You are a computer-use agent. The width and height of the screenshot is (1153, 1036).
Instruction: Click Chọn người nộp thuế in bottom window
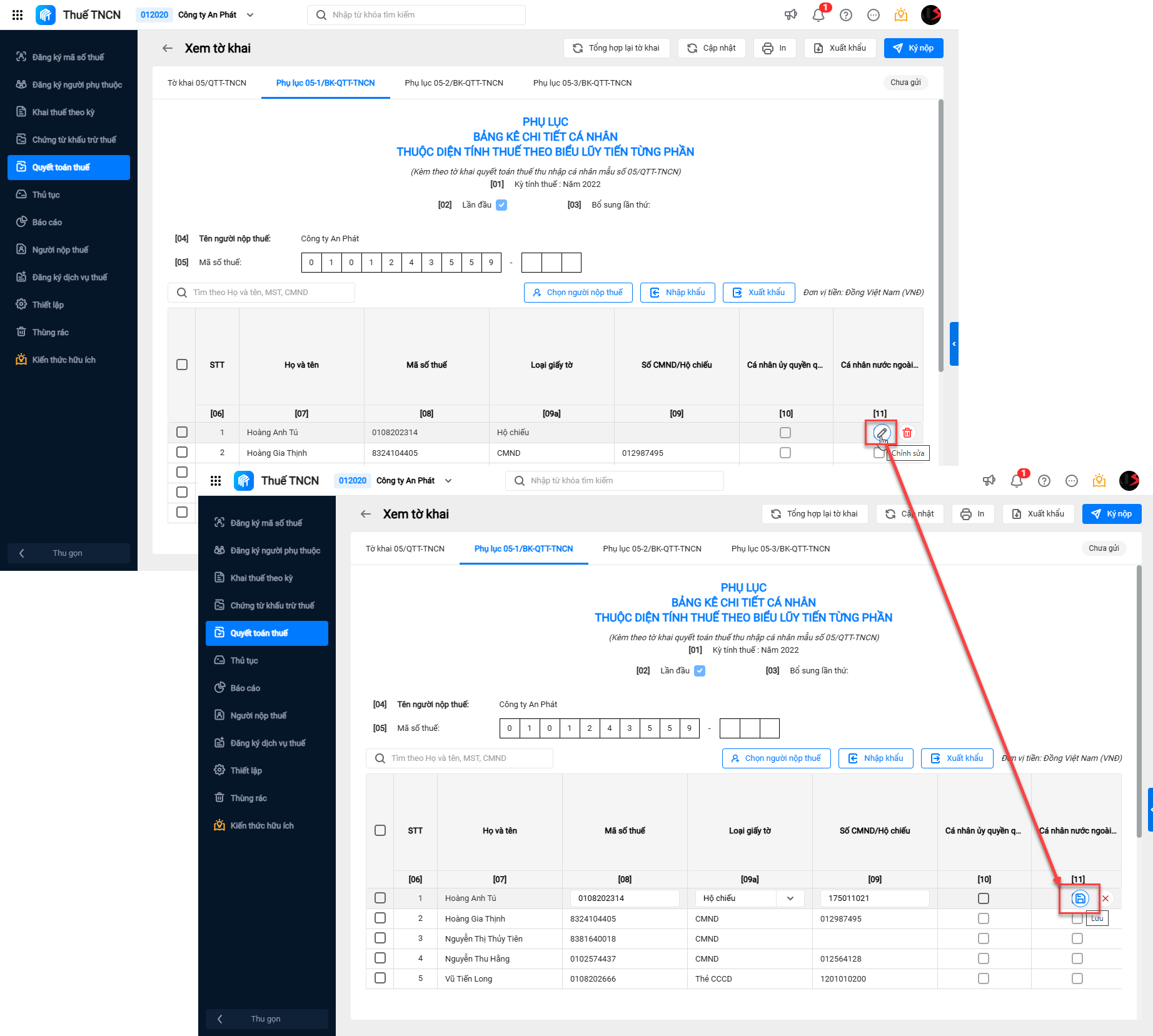(x=777, y=758)
